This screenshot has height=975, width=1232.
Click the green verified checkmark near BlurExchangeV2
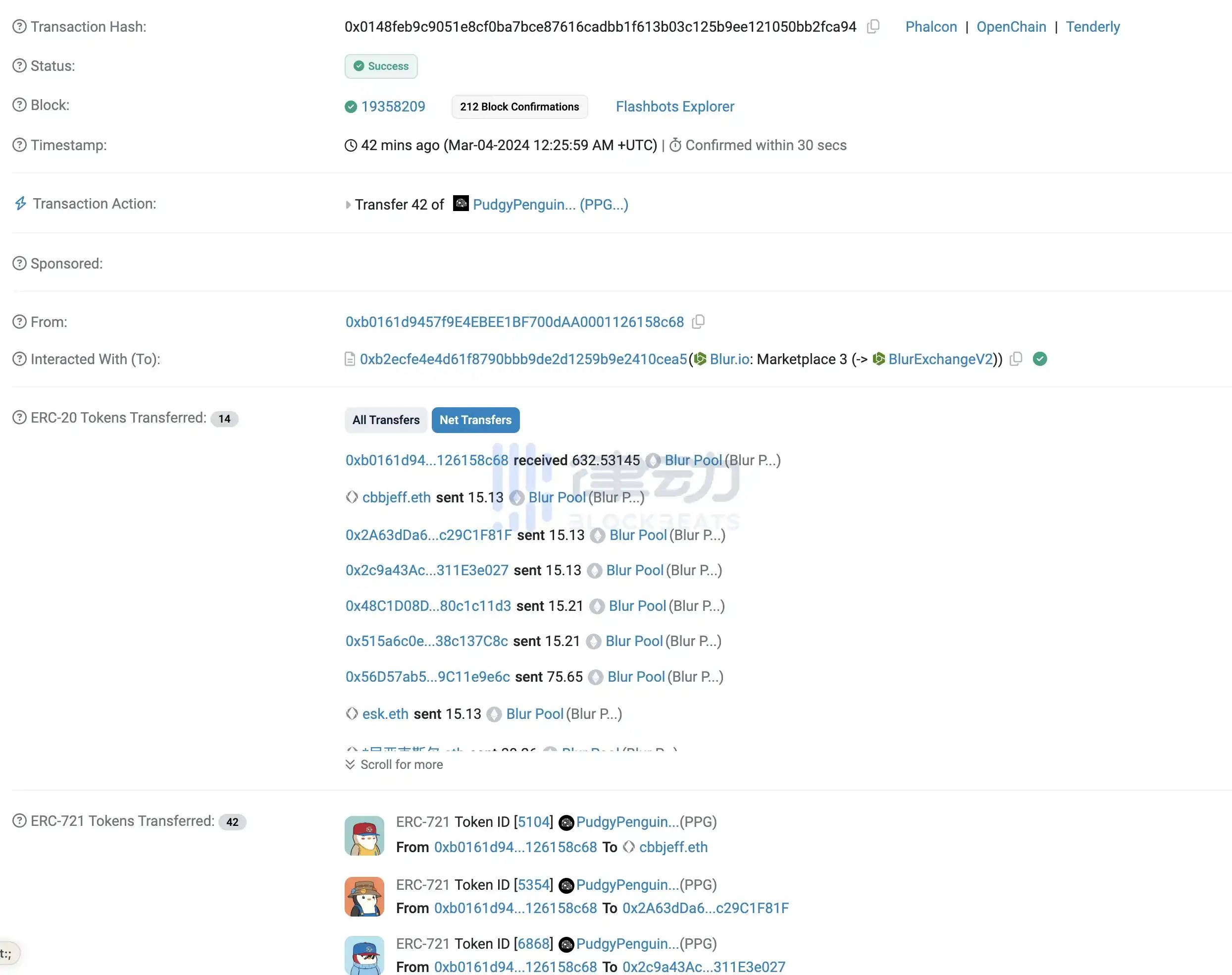pos(1040,359)
